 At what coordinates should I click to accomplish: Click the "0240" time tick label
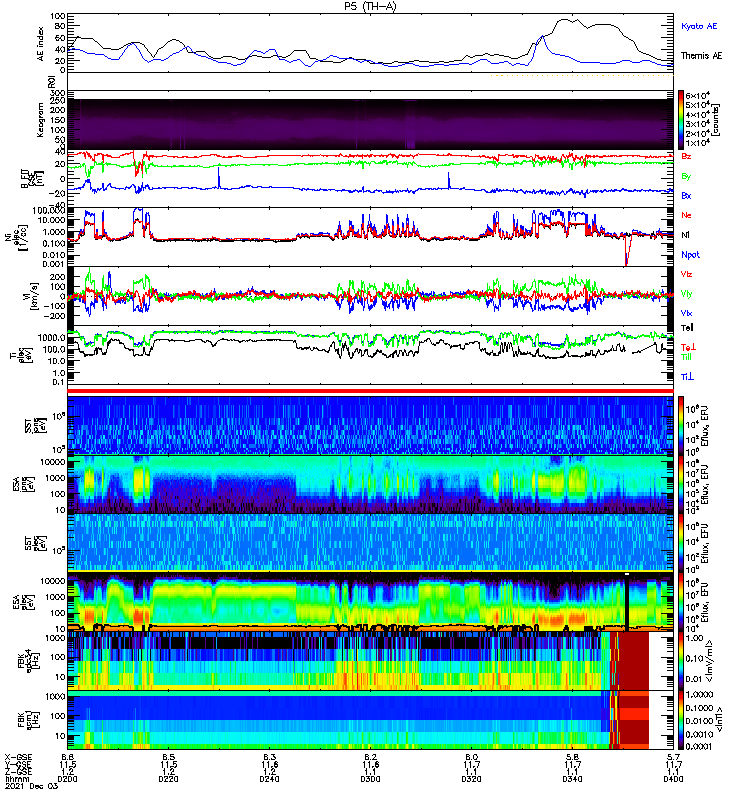point(269,779)
